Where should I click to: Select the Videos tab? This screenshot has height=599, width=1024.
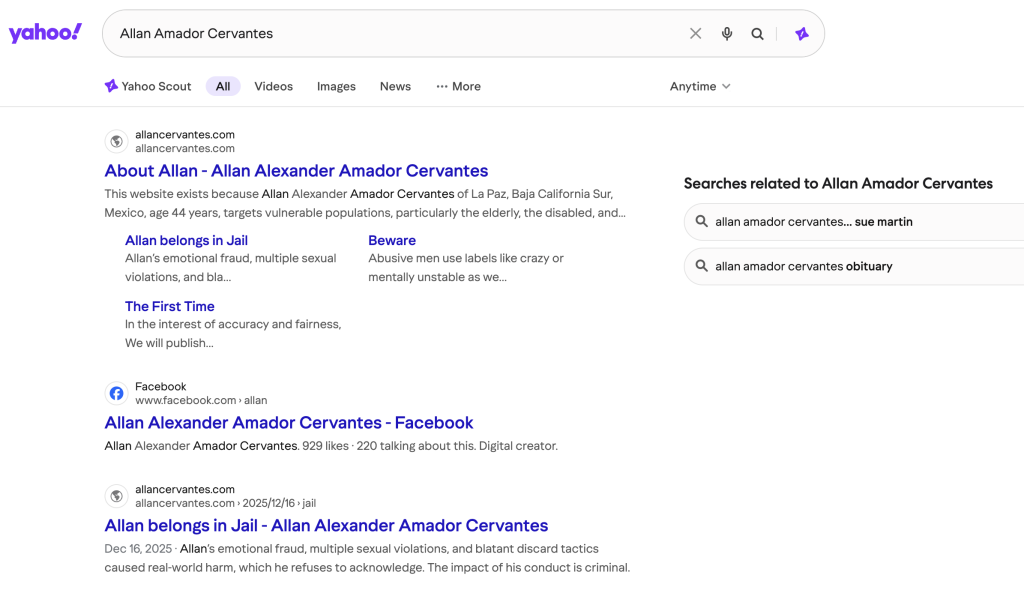pyautogui.click(x=273, y=86)
